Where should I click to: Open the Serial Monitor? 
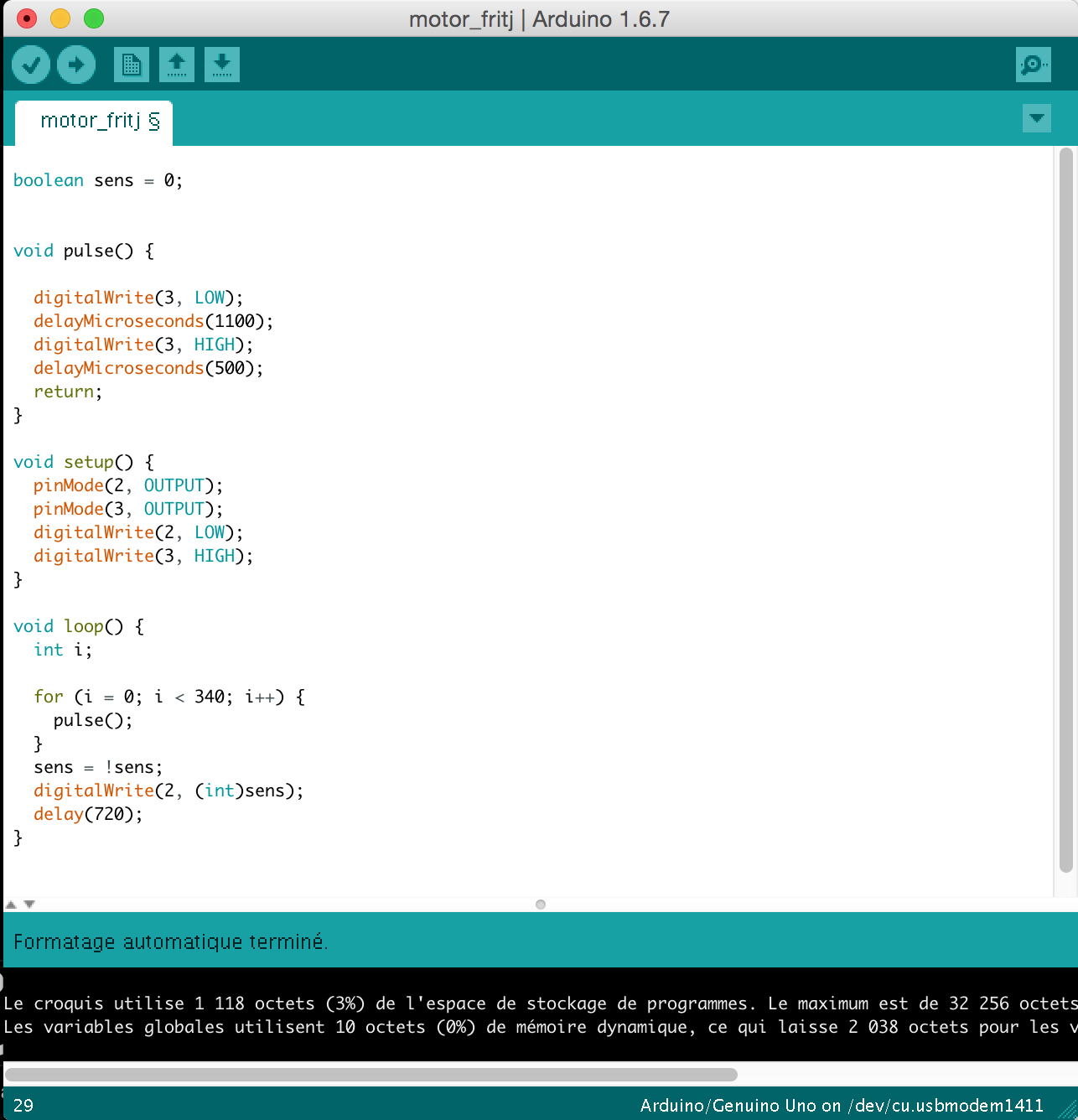click(1034, 65)
